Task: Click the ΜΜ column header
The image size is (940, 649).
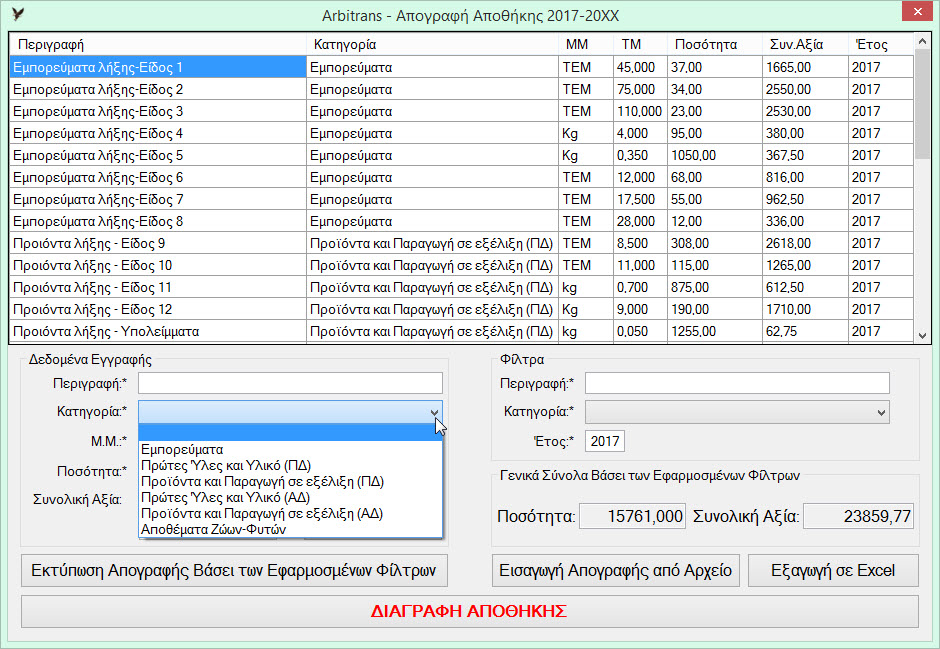Action: tap(586, 44)
